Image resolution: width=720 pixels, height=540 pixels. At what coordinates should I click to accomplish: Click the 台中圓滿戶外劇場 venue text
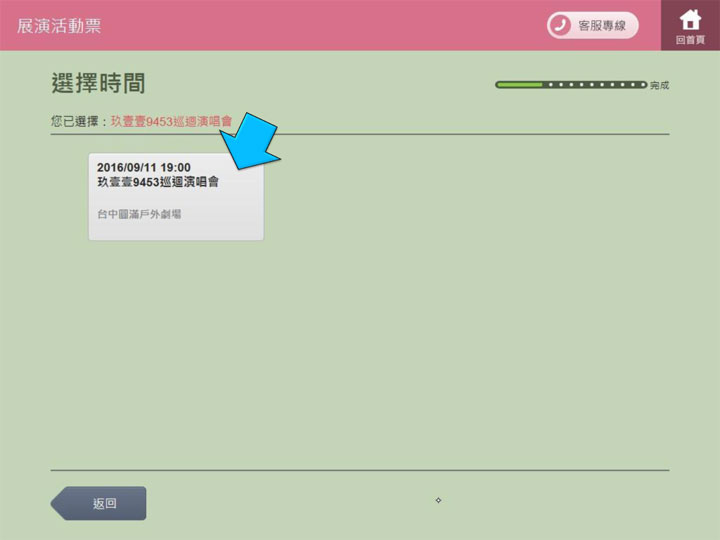point(139,214)
